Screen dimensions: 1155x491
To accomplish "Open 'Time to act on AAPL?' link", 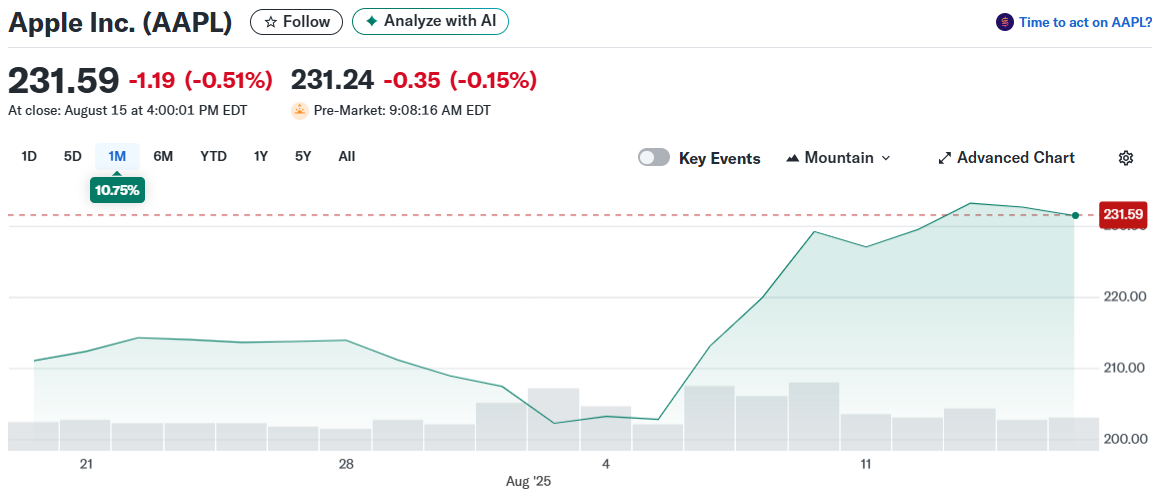I will click(x=1085, y=22).
